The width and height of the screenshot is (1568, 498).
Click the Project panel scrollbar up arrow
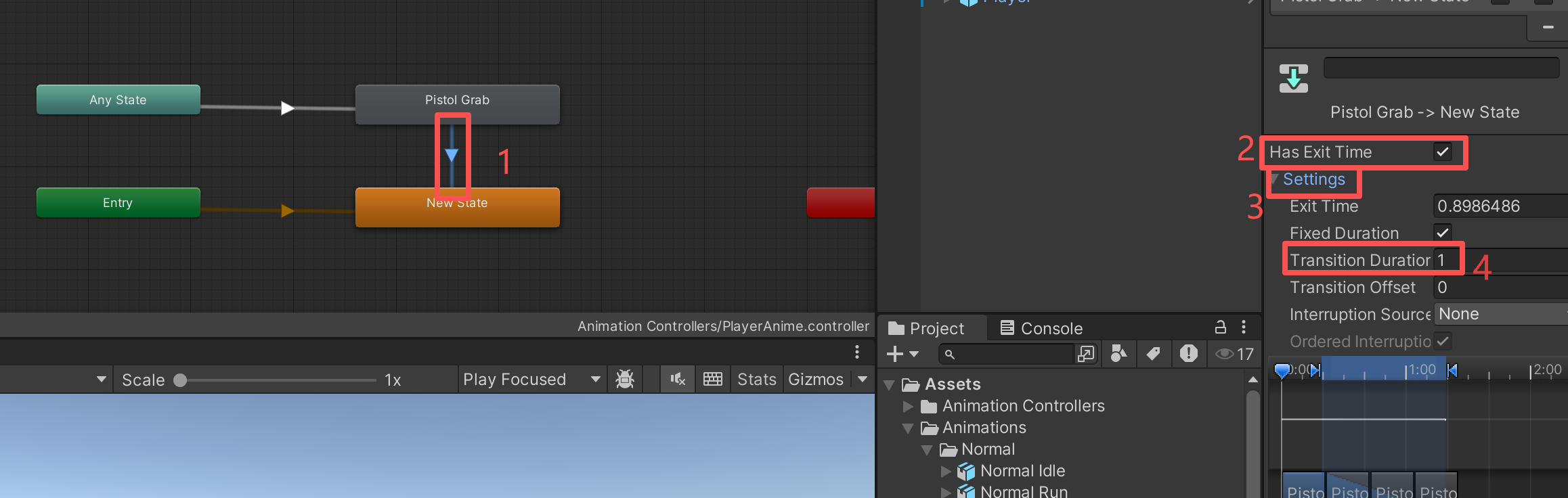[1253, 380]
